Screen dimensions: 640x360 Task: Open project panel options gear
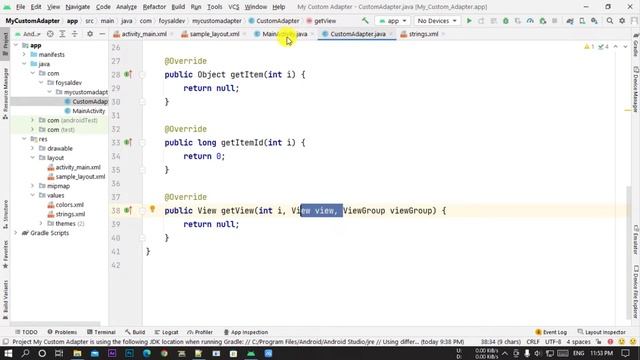(90, 34)
